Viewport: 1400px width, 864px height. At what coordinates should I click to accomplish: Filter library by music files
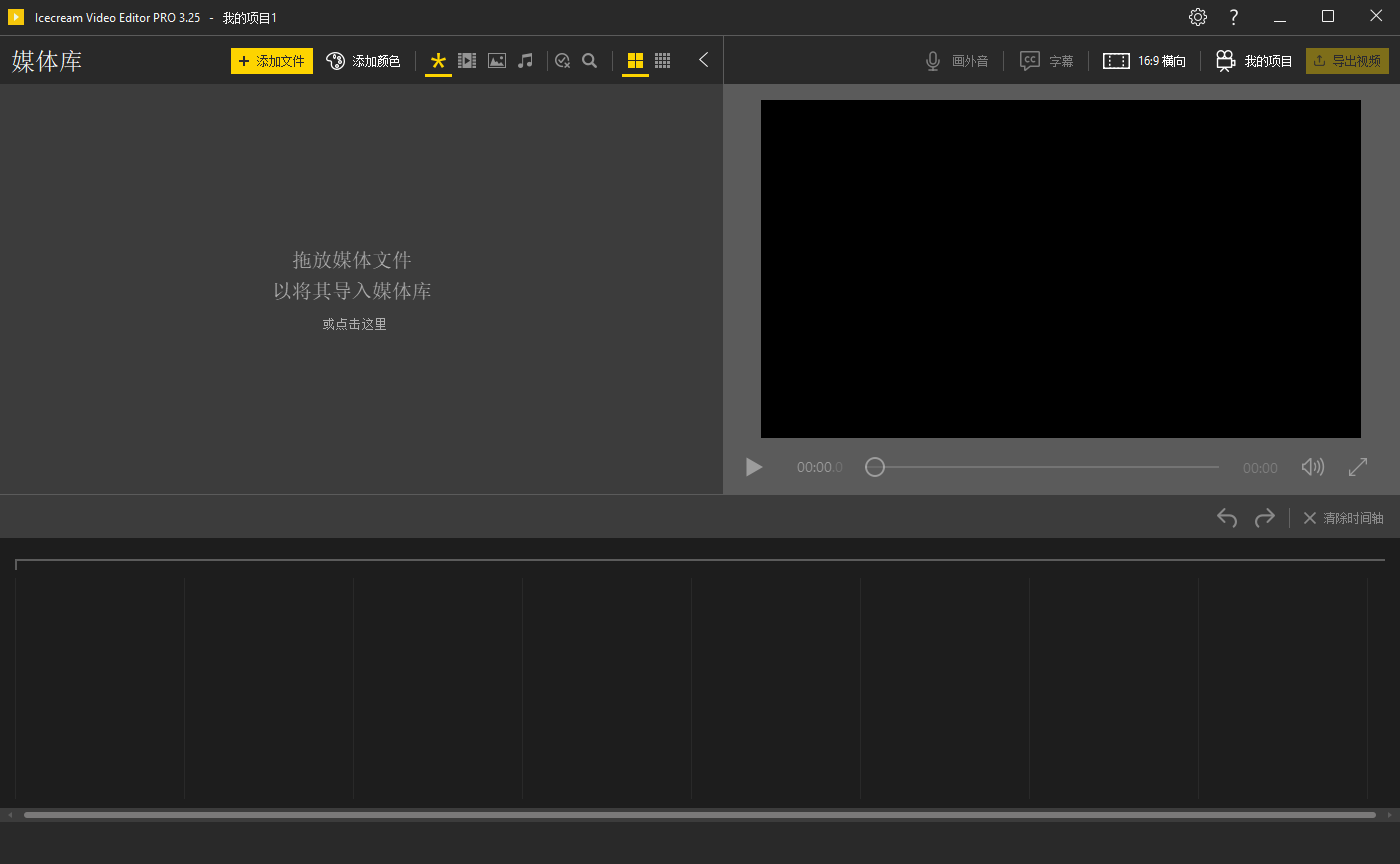[x=525, y=60]
